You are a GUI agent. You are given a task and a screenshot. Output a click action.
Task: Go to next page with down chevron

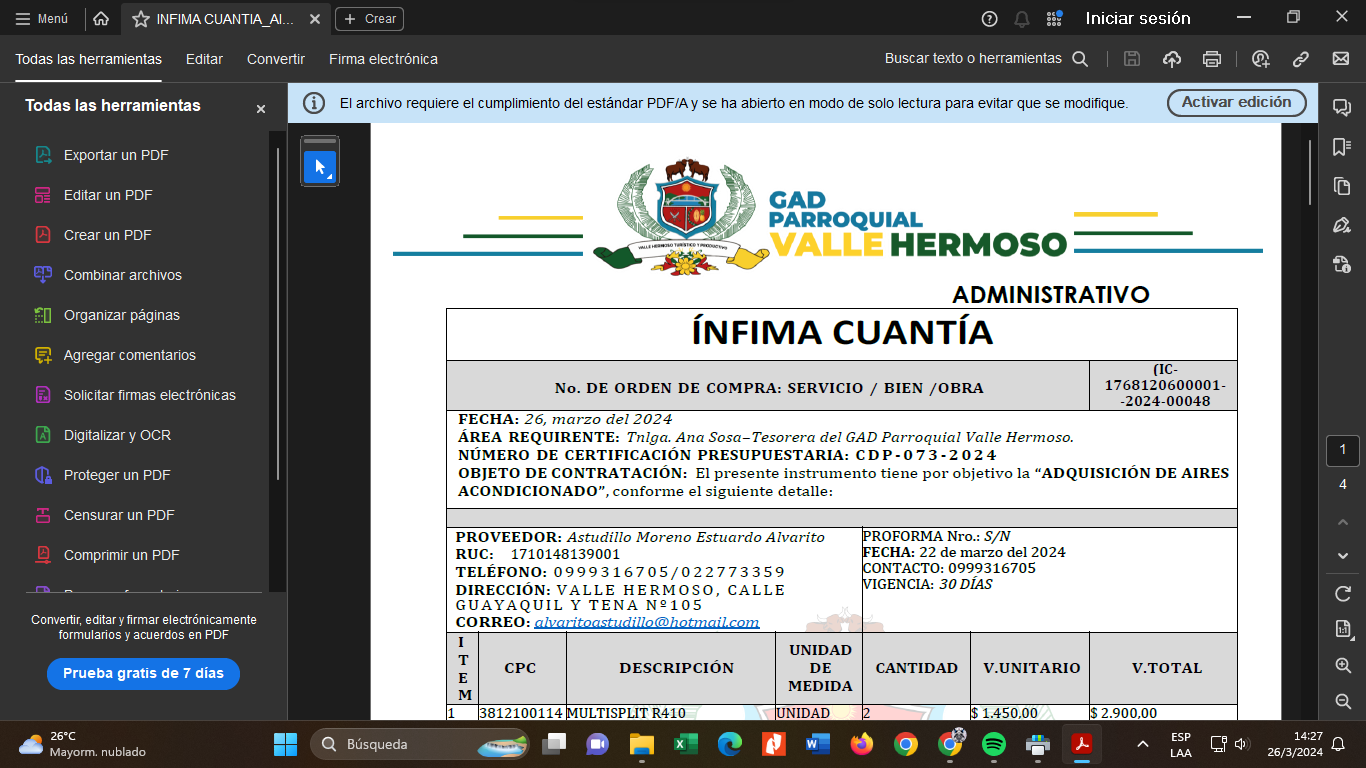point(1343,555)
